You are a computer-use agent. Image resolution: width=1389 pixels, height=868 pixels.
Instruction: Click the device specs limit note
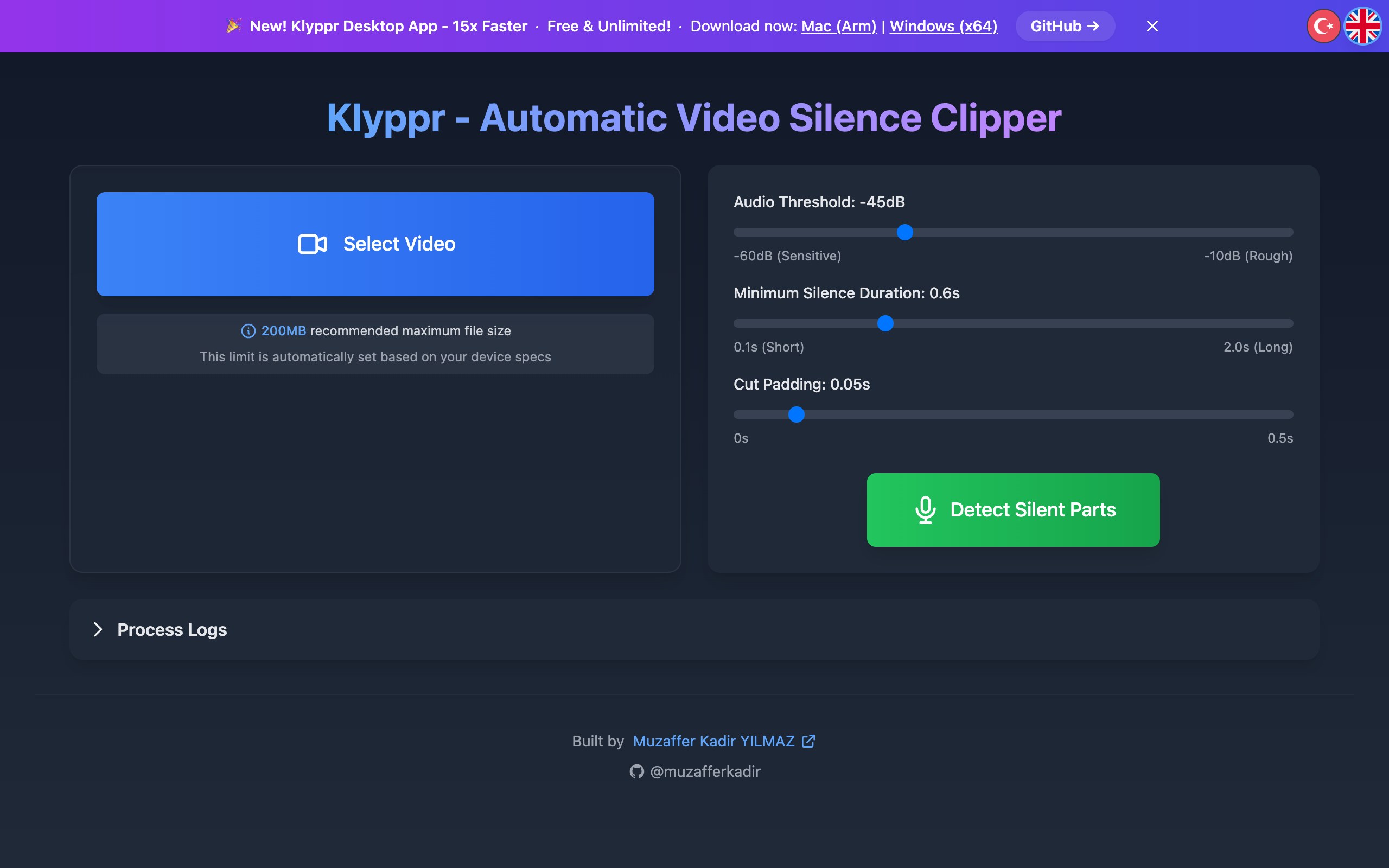click(375, 357)
